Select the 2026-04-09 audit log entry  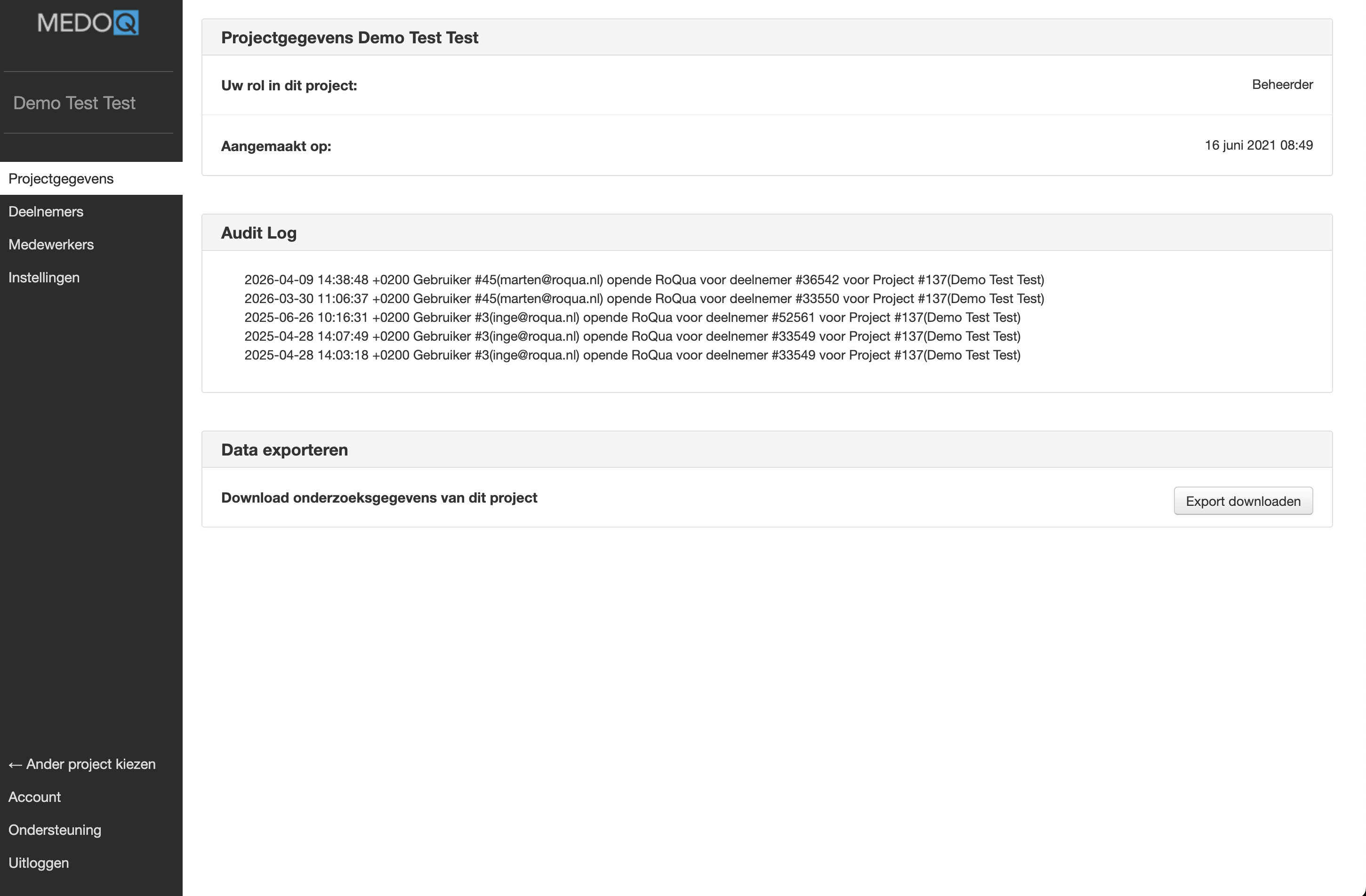(644, 280)
